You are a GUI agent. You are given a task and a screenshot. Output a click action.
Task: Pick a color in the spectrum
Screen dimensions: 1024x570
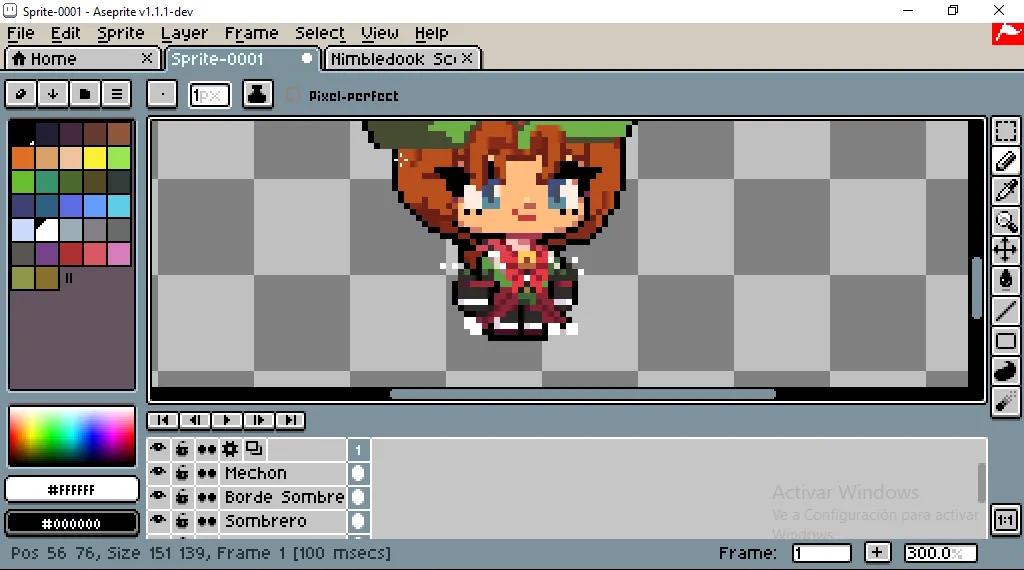tap(72, 435)
